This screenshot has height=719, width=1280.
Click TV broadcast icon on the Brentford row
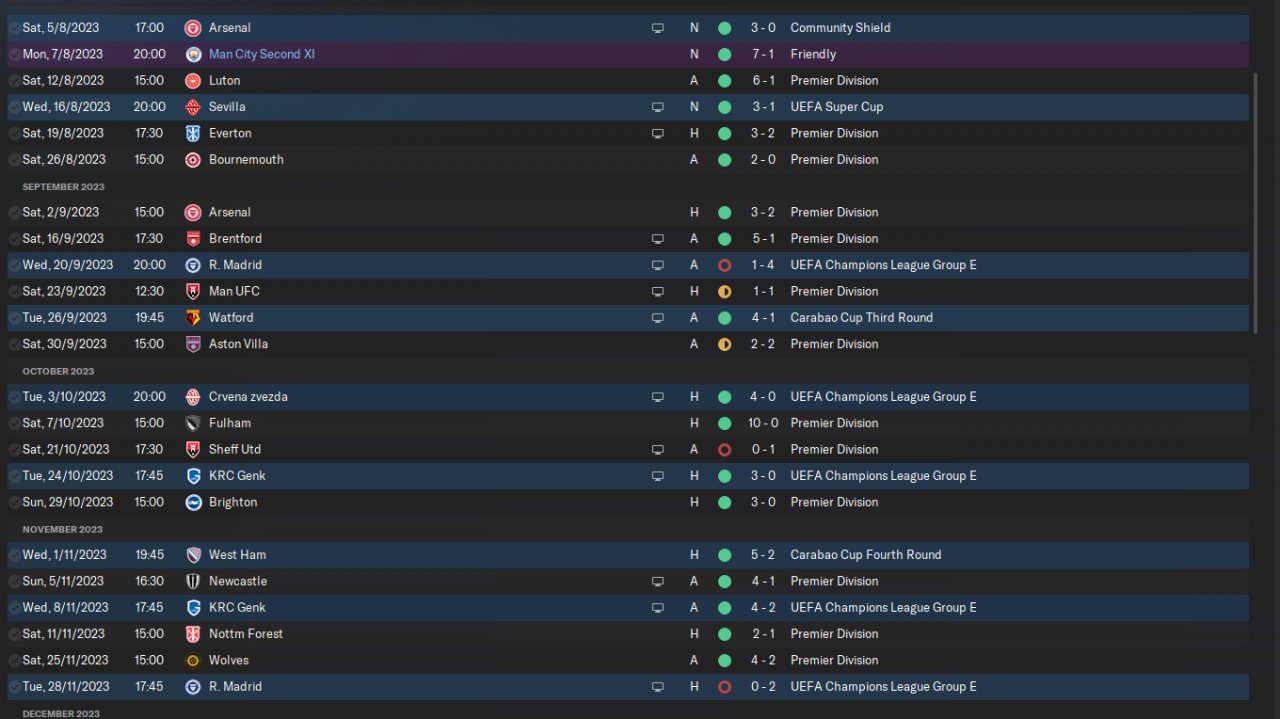tap(657, 239)
